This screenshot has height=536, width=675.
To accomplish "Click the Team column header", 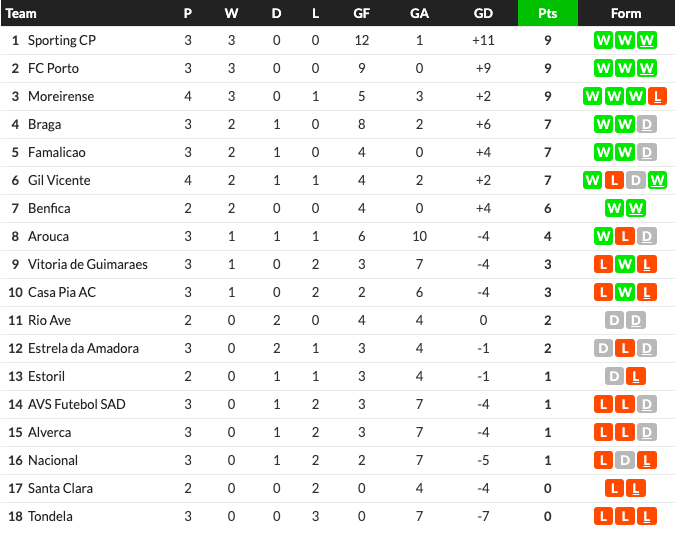I will tap(21, 13).
